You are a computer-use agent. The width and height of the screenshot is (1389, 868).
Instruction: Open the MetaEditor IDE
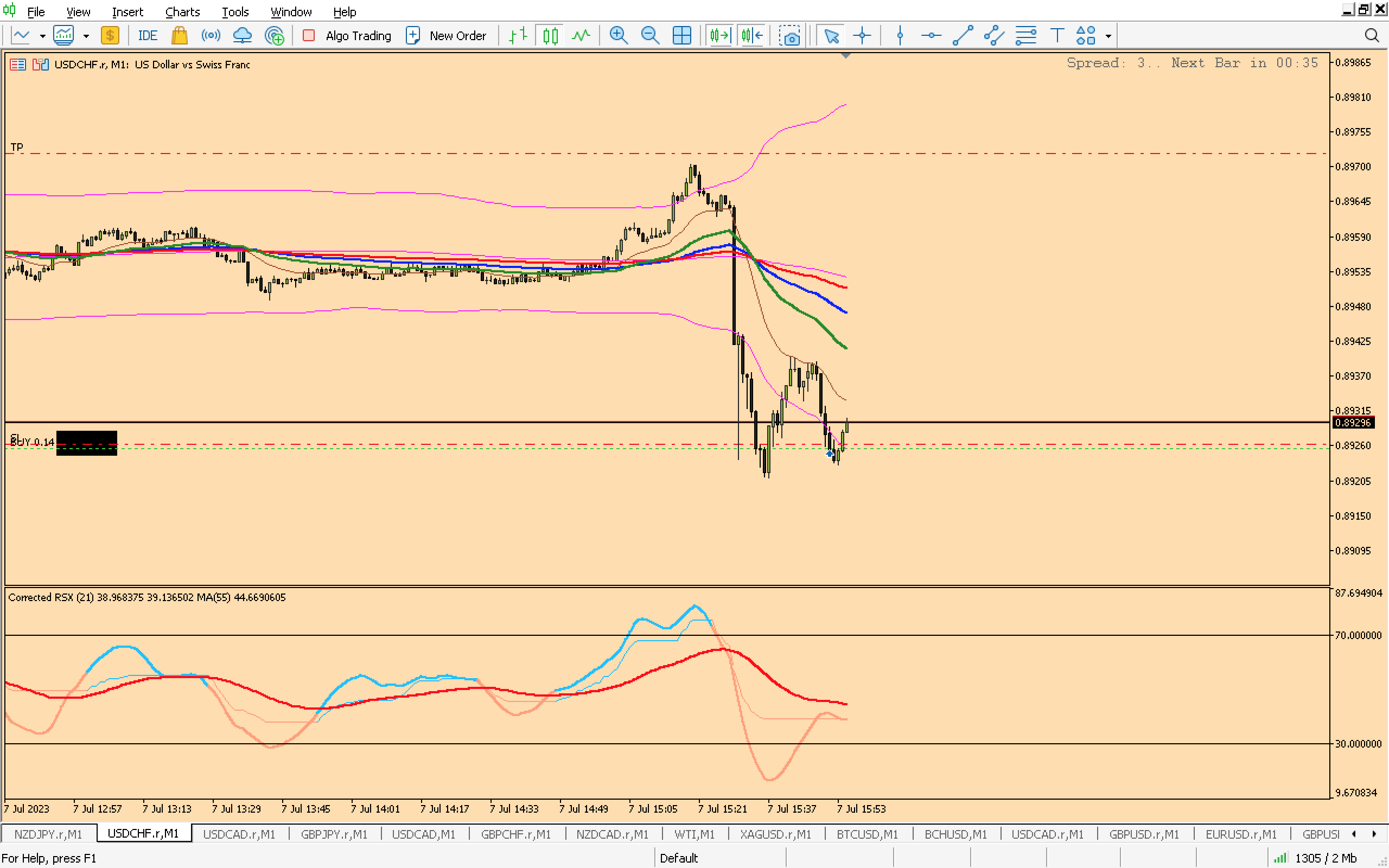pyautogui.click(x=147, y=36)
